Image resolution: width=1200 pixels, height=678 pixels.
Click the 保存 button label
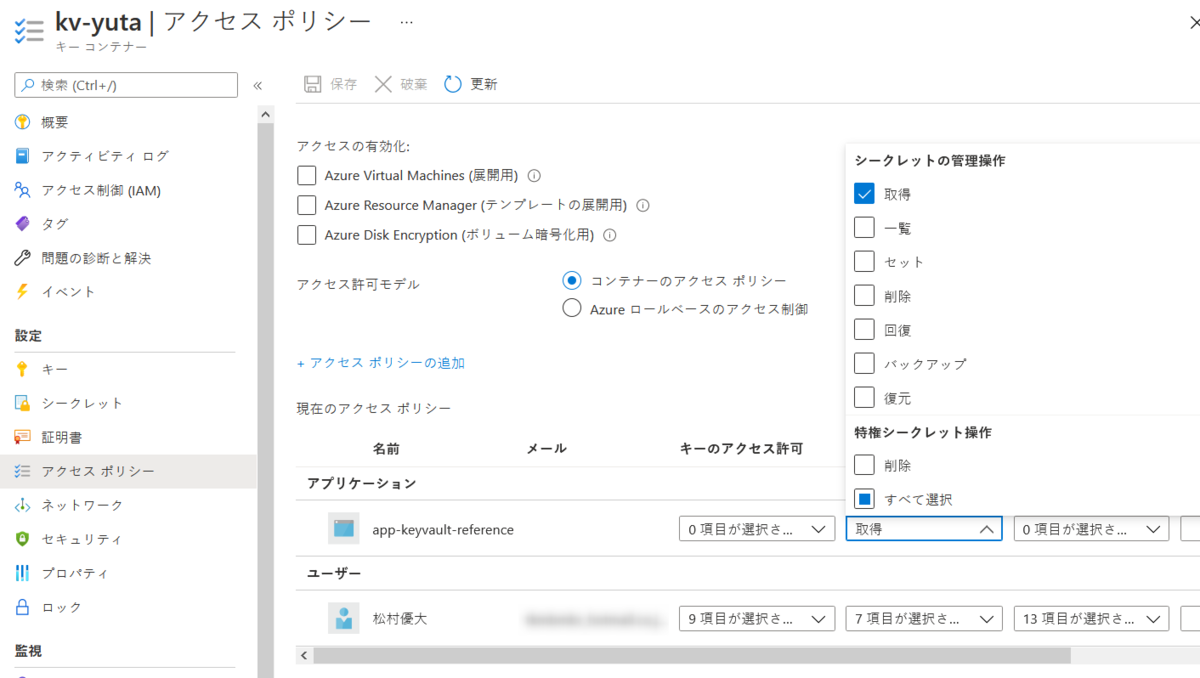pyautogui.click(x=344, y=84)
